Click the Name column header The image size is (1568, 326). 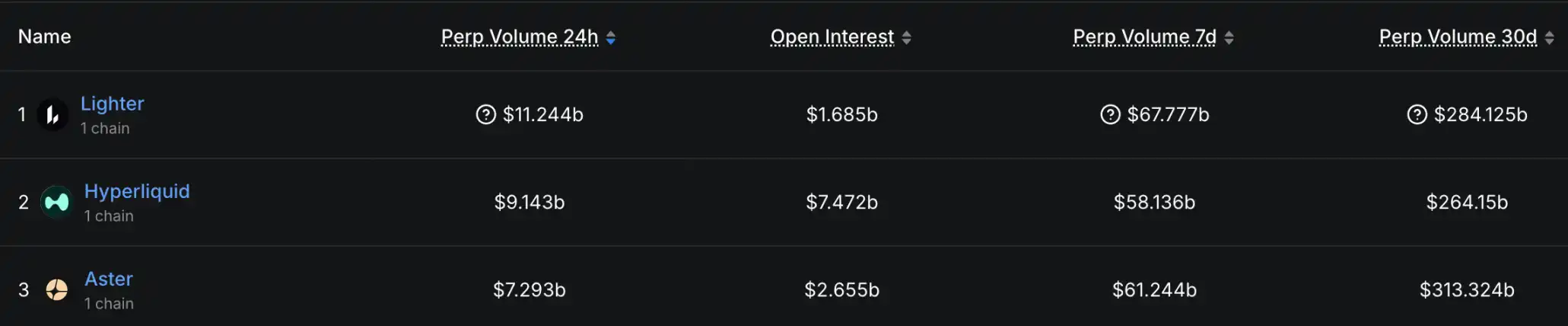click(x=45, y=37)
